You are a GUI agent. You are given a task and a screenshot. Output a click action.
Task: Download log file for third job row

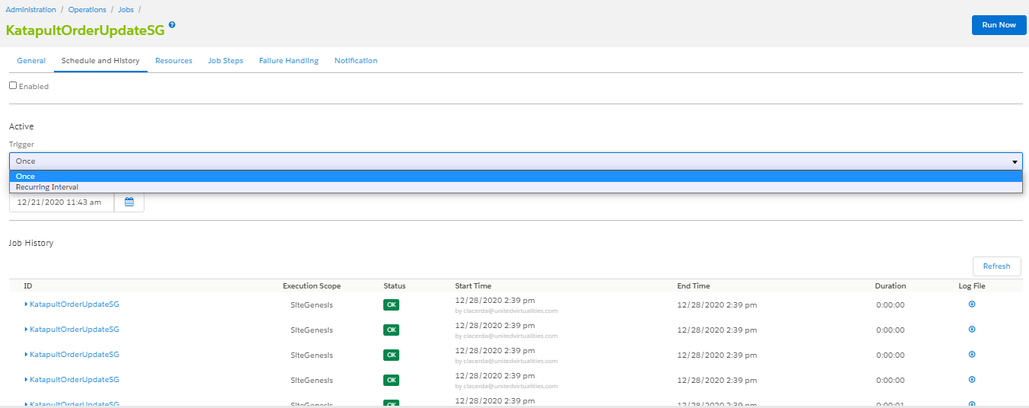point(972,354)
